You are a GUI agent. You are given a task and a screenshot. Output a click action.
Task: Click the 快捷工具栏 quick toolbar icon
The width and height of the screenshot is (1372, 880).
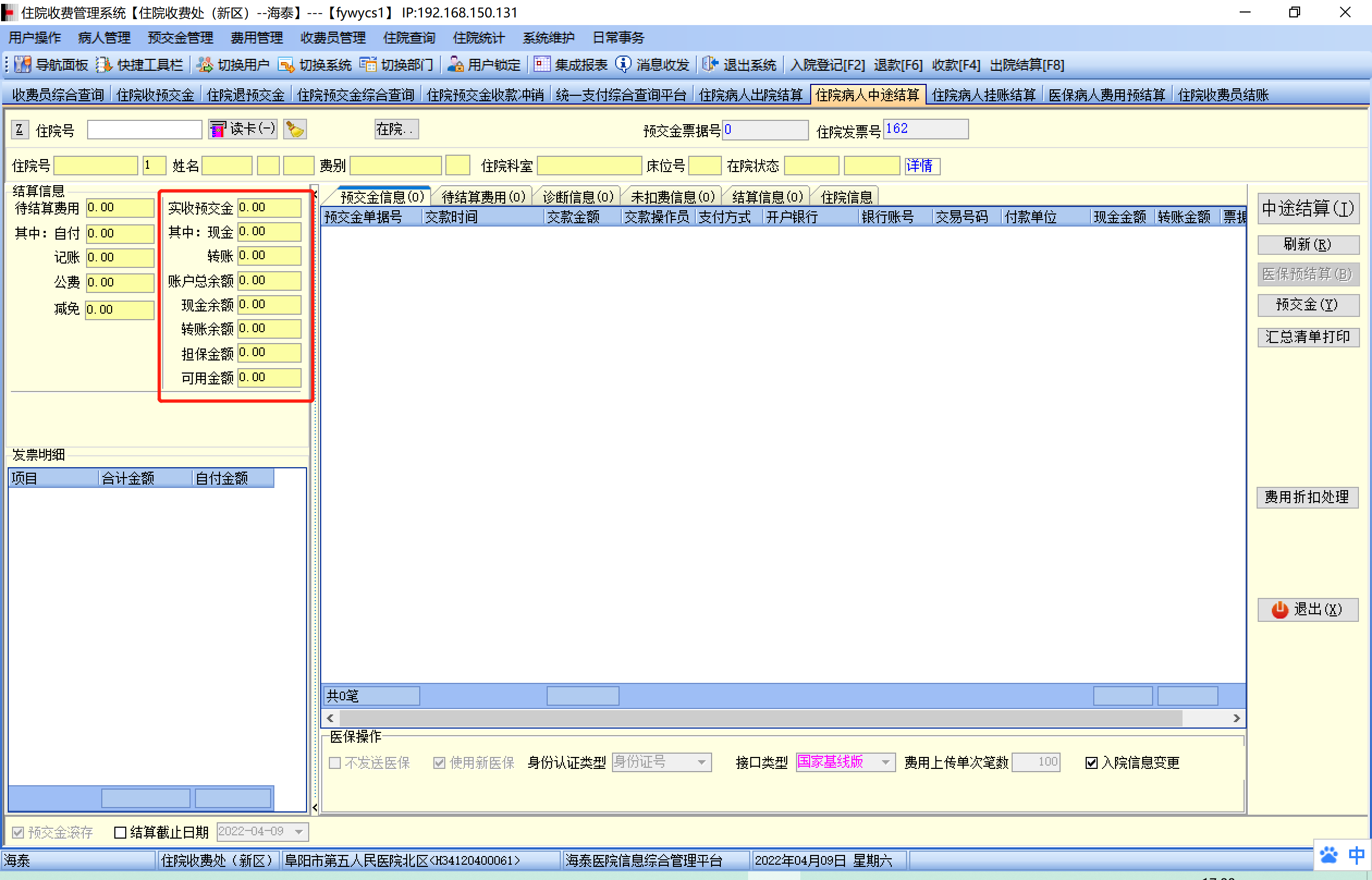(104, 65)
